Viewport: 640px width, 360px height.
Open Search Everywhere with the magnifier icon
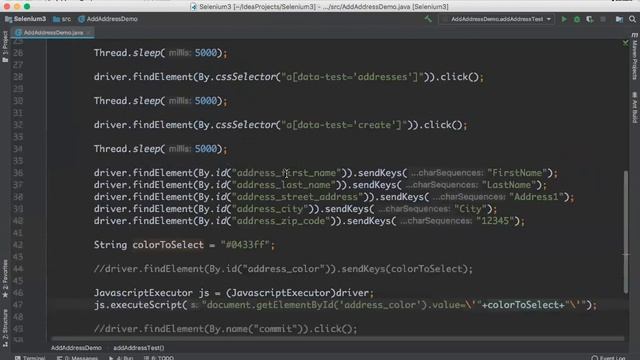click(632, 19)
